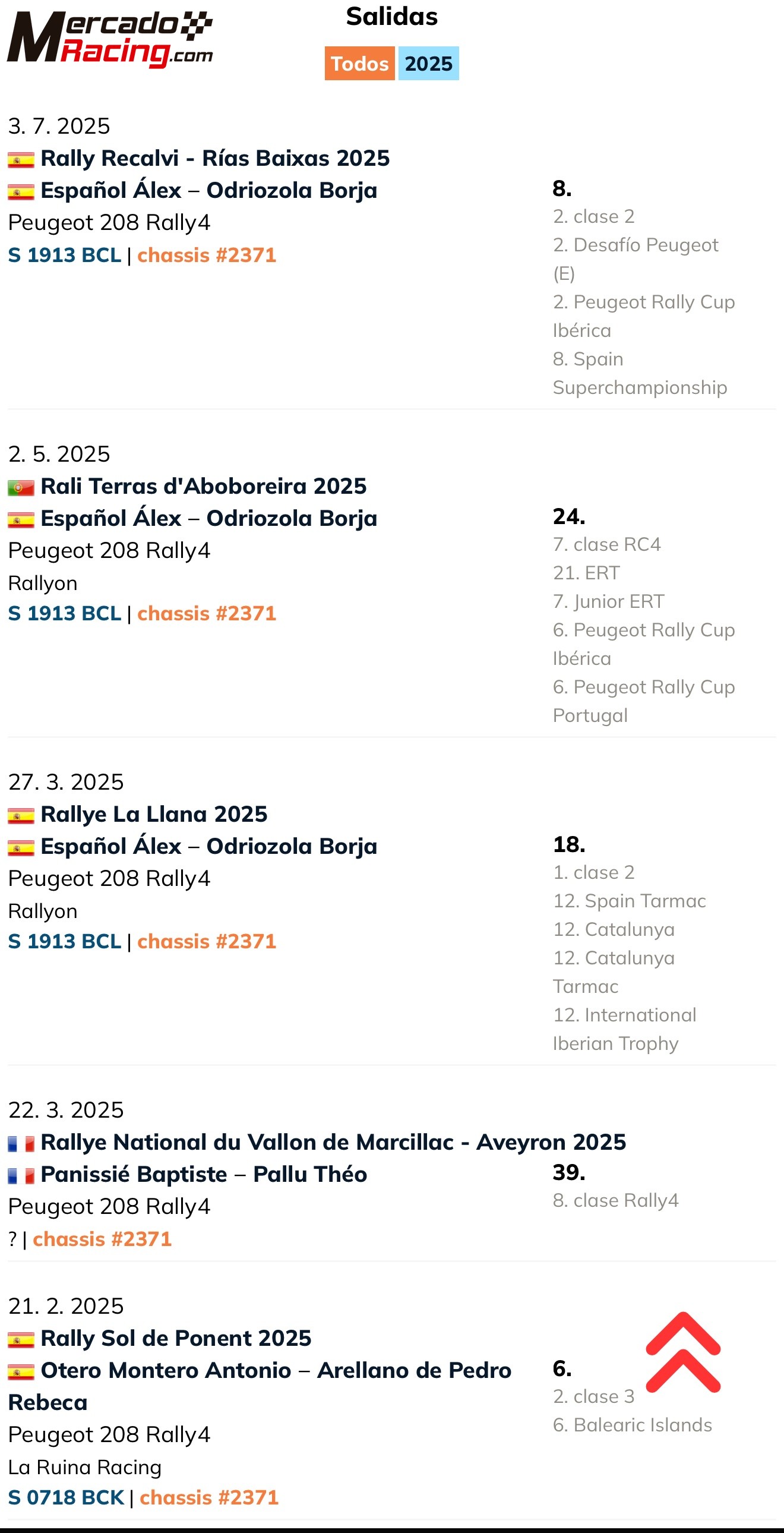Open Rally Sol de Ponent 2025 link
Image resolution: width=784 pixels, height=1533 pixels.
[176, 1338]
